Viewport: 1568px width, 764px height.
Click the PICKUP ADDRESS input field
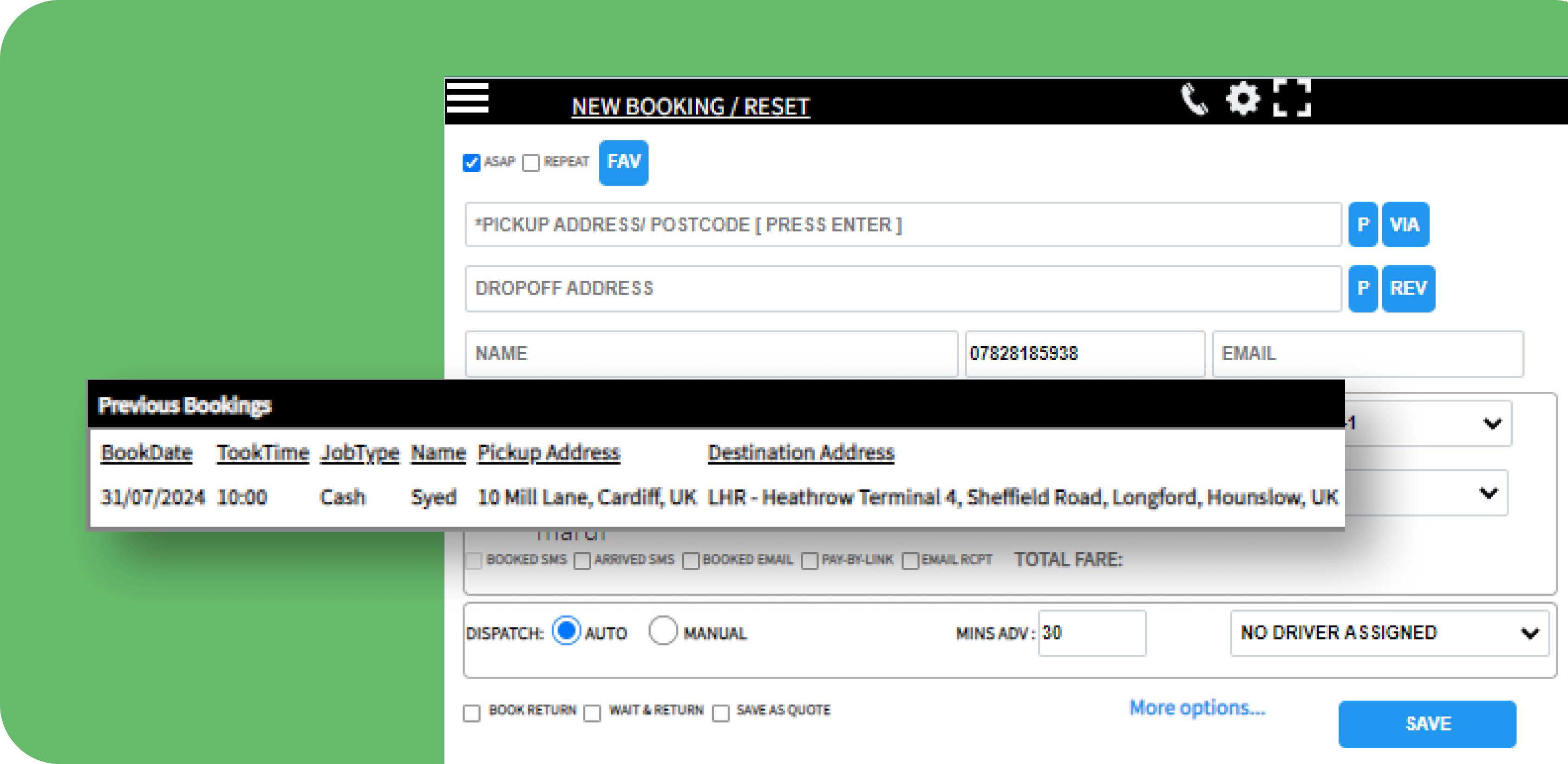pyautogui.click(x=900, y=224)
